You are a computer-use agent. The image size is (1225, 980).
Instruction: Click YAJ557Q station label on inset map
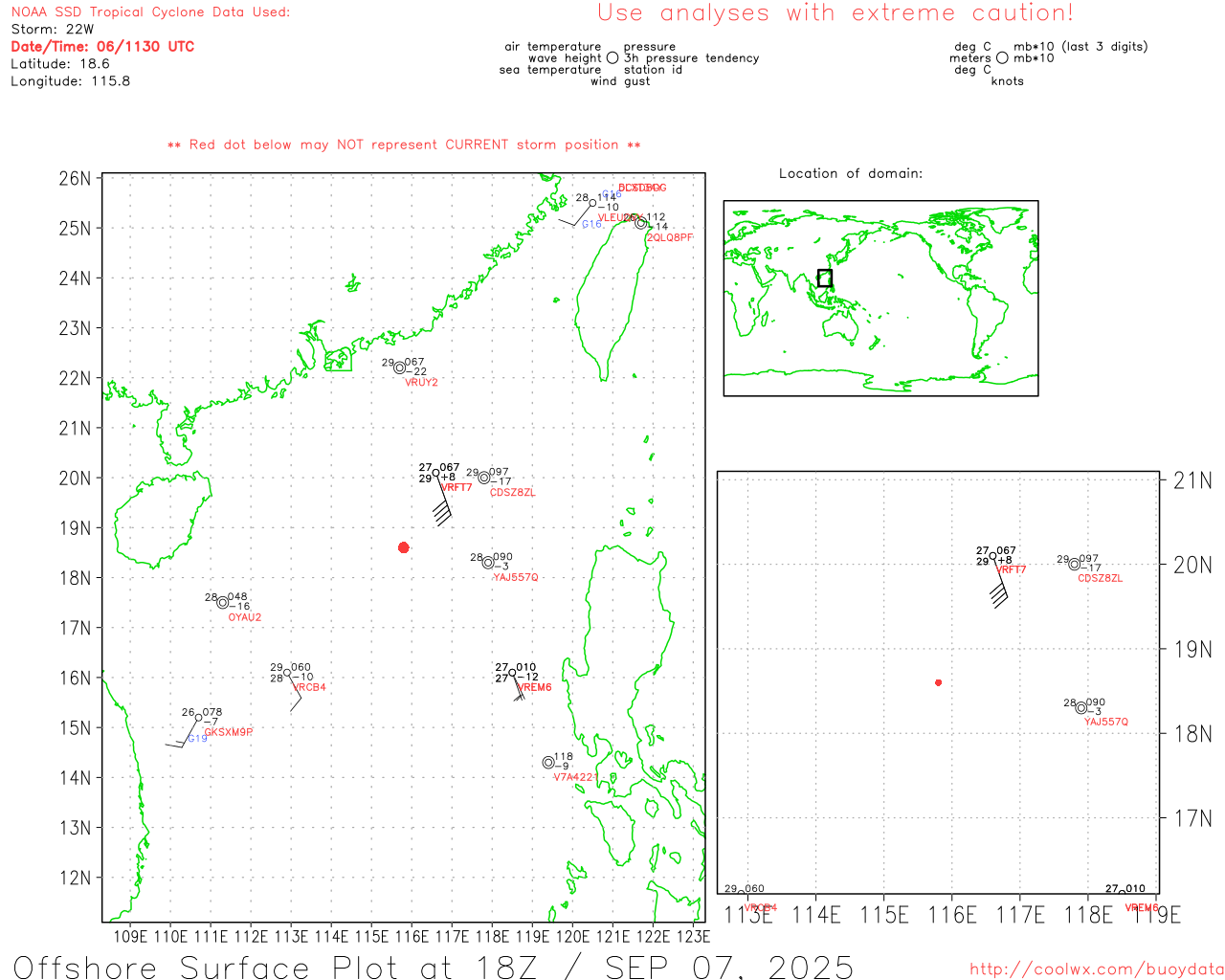tap(1106, 723)
